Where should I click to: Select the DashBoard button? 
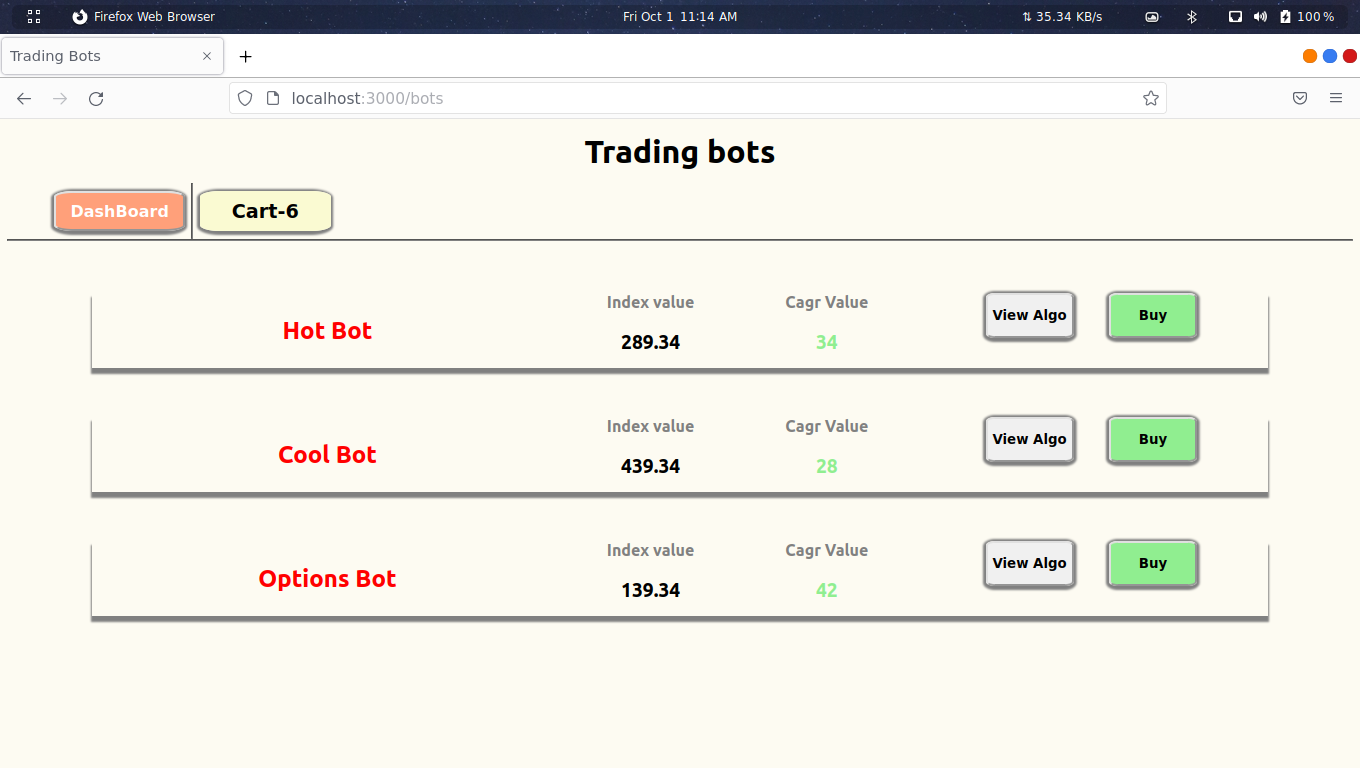(x=119, y=211)
